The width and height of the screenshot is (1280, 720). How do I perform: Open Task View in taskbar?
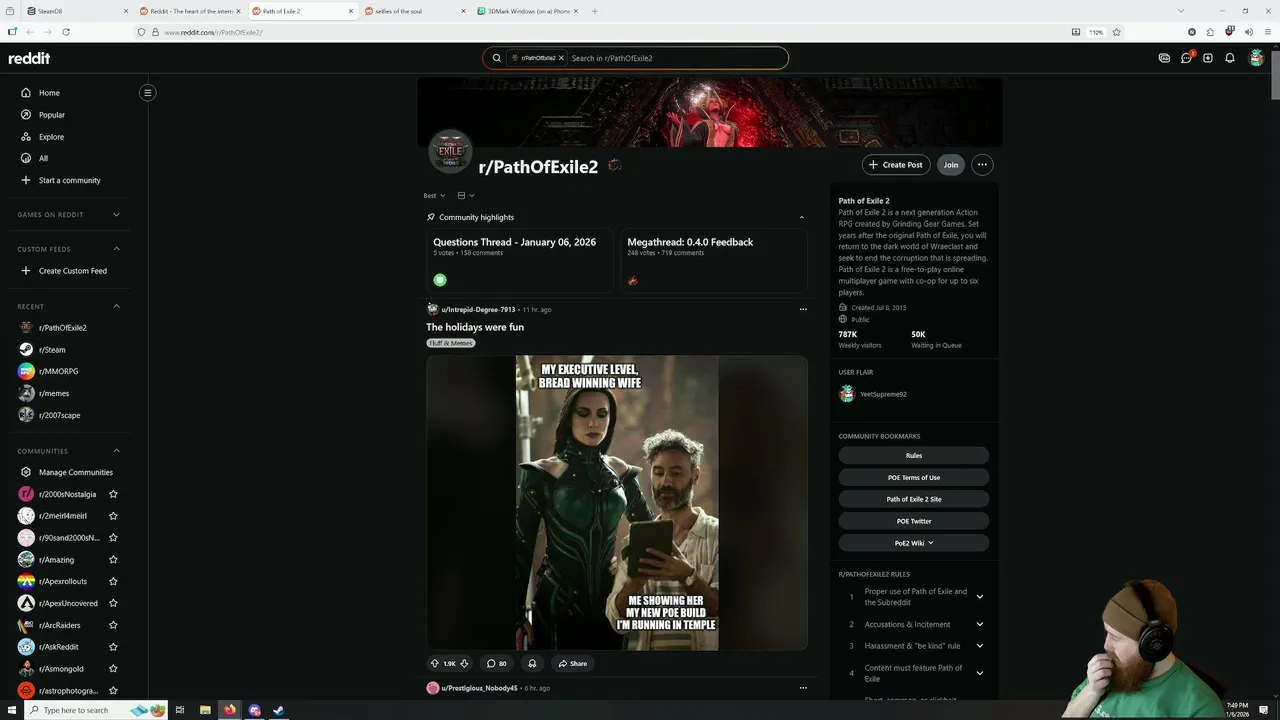pyautogui.click(x=180, y=710)
